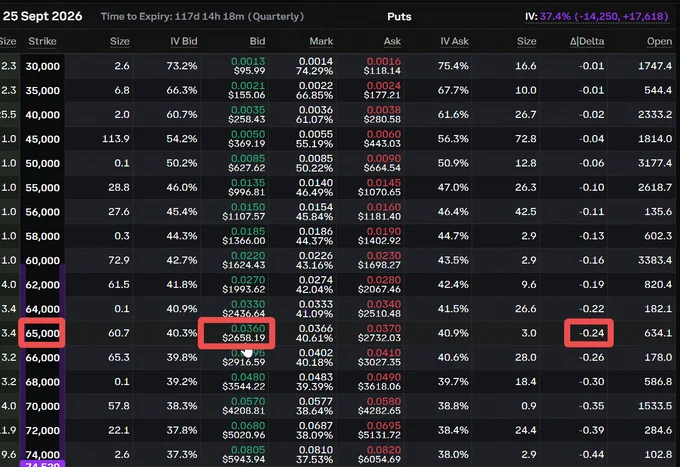Click the -0.44 delta value

pos(592,454)
